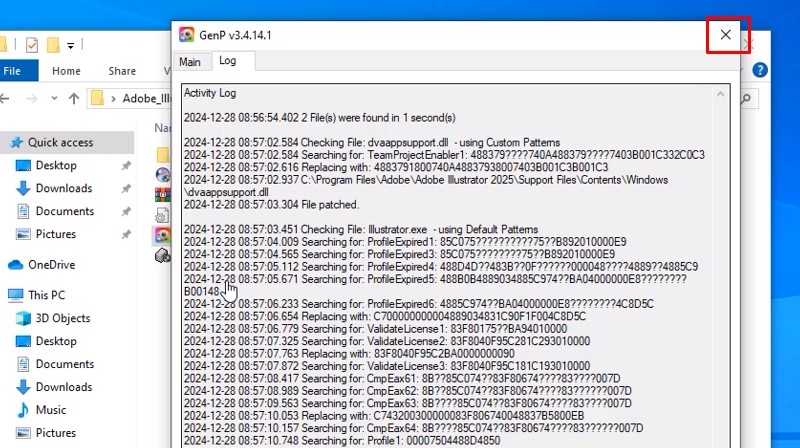Image resolution: width=800 pixels, height=448 pixels.
Task: Click the Back navigation arrow in Explorer
Action: coord(6,98)
